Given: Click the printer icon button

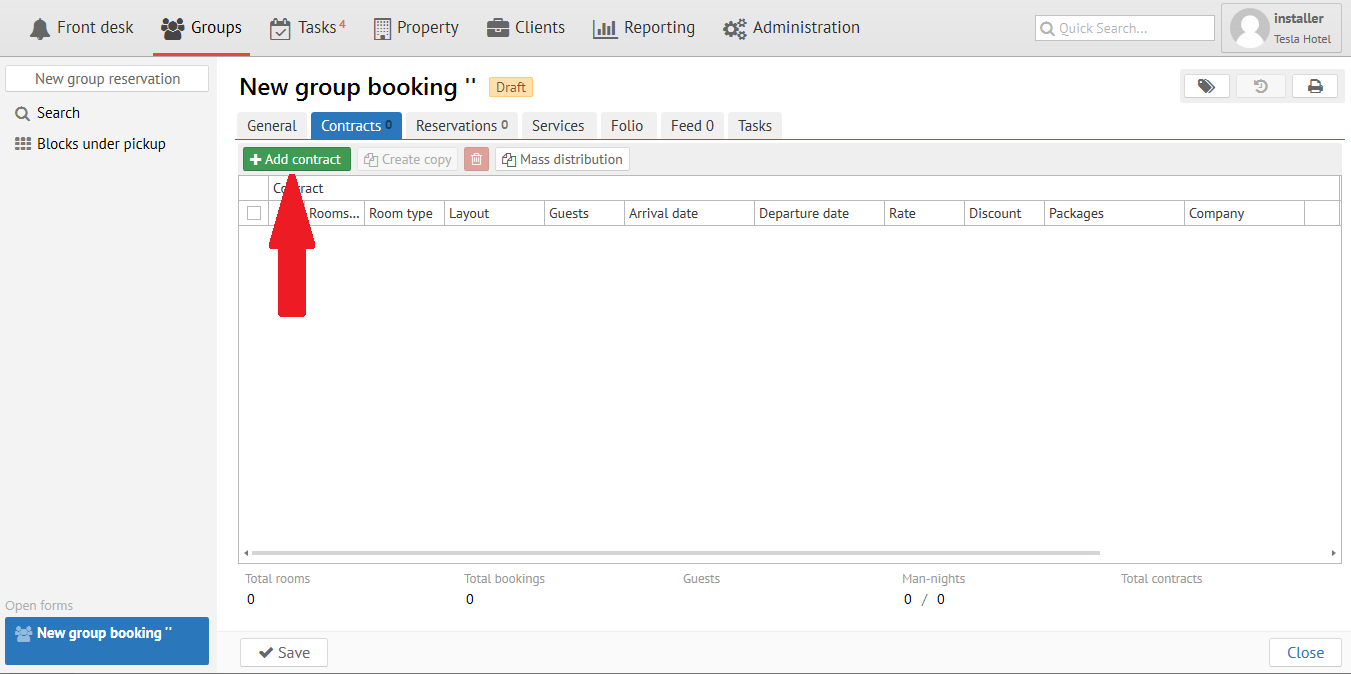Looking at the screenshot, I should point(1314,87).
